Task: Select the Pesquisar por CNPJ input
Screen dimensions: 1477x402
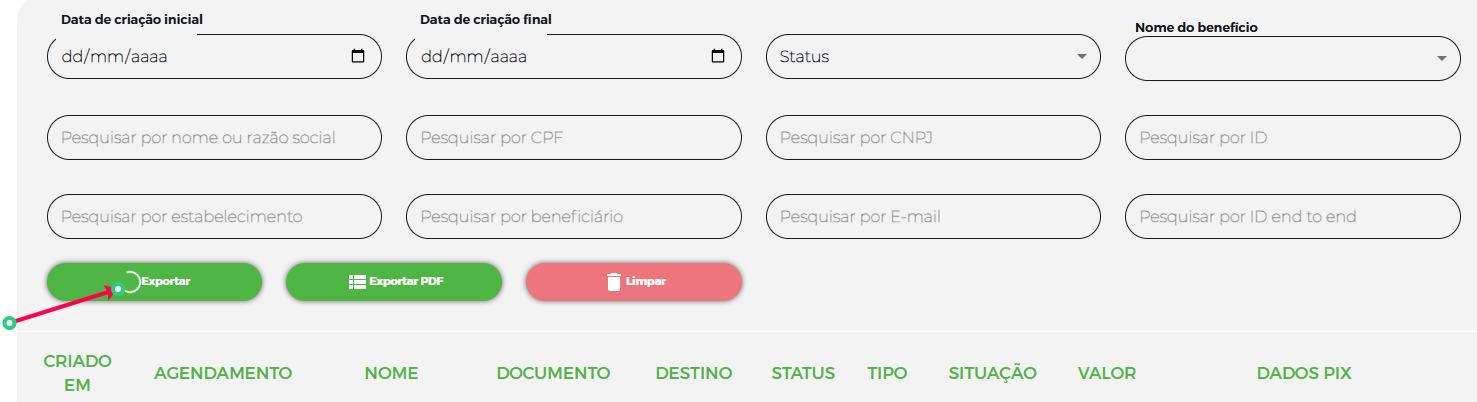Action: tap(932, 138)
